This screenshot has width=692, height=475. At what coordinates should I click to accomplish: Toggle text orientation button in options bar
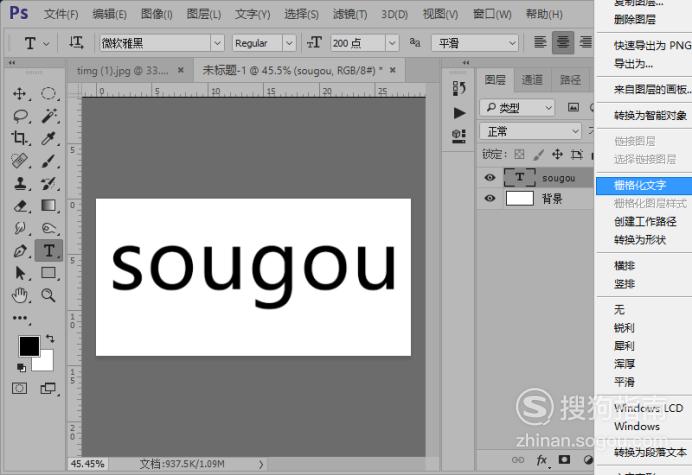point(75,43)
